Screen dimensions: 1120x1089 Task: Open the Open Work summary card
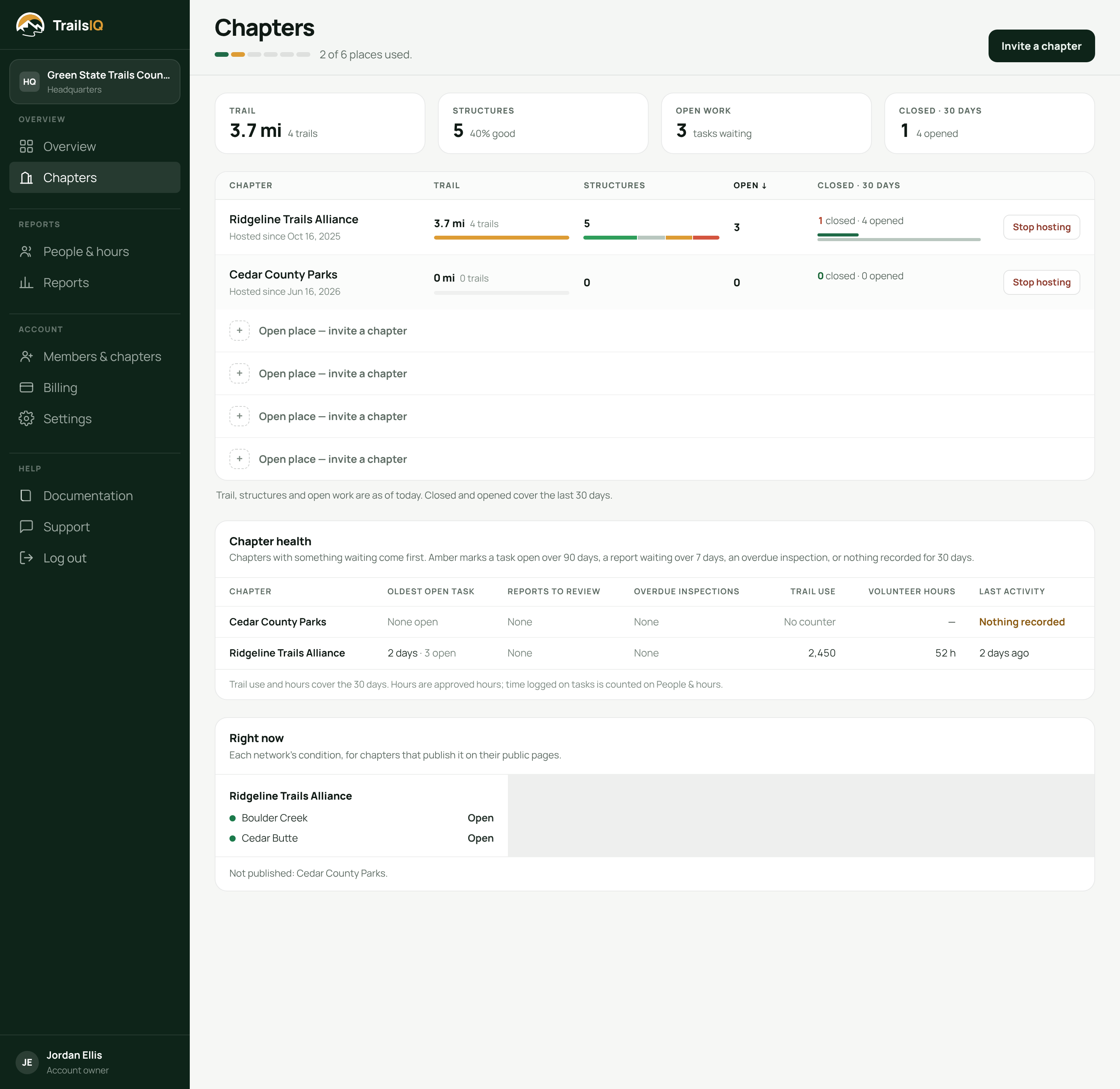click(x=766, y=123)
